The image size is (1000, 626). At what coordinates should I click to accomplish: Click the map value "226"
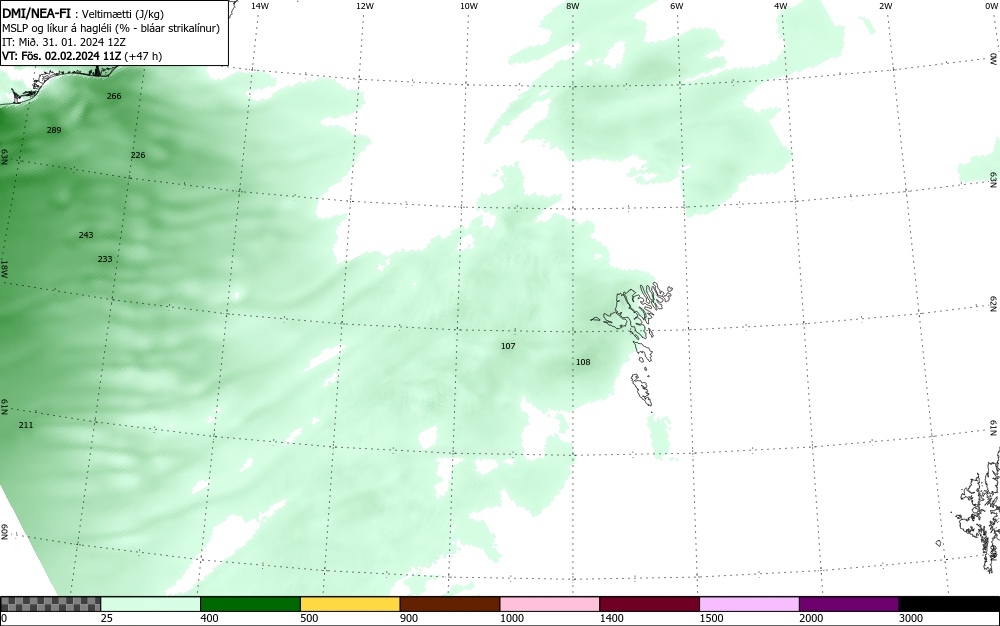[x=138, y=155]
